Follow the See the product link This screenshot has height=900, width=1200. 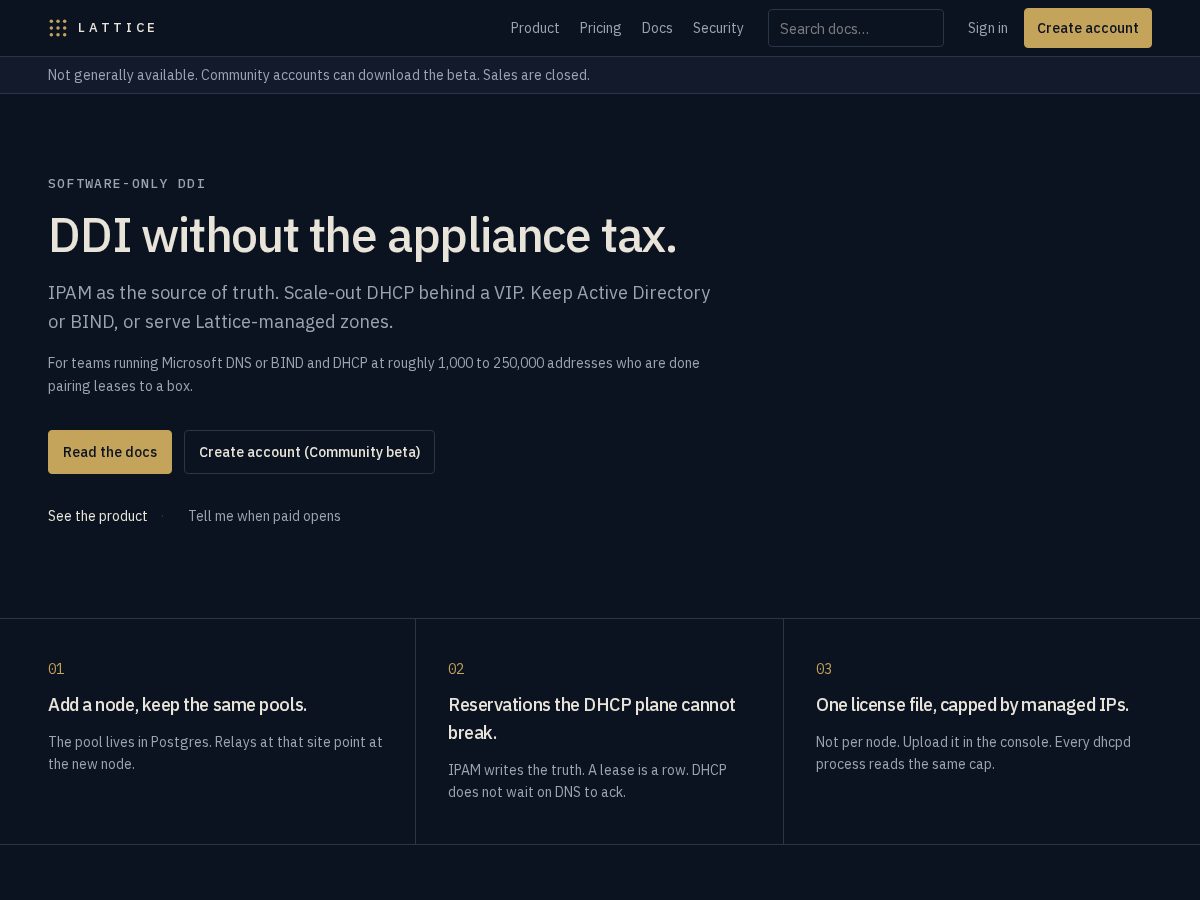98,516
